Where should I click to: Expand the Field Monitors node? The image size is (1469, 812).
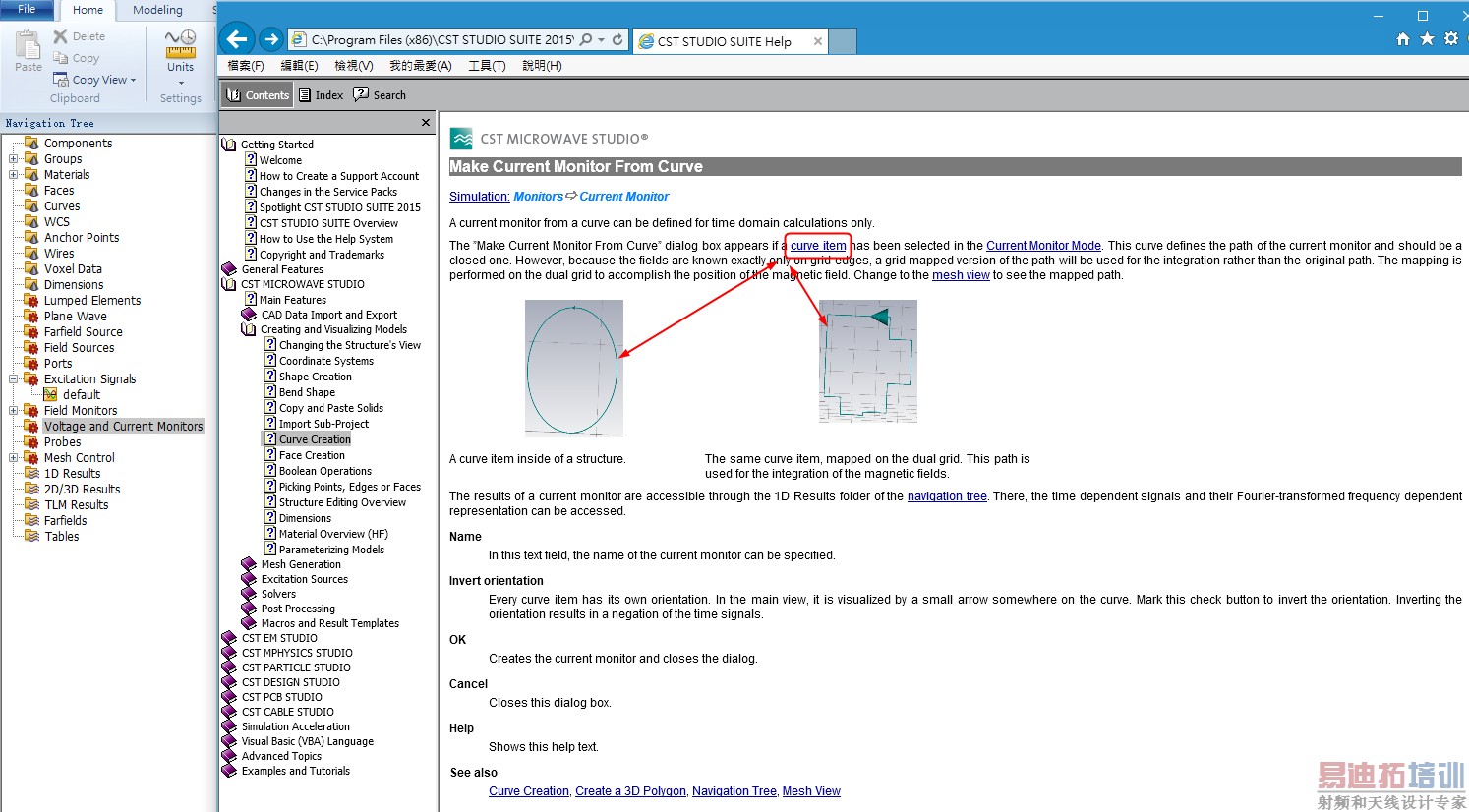point(13,411)
